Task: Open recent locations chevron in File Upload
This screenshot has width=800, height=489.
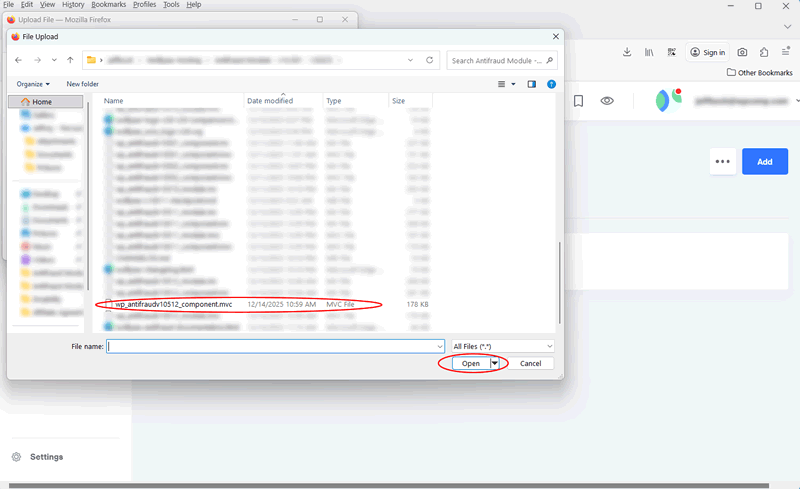Action: pyautogui.click(x=54, y=60)
